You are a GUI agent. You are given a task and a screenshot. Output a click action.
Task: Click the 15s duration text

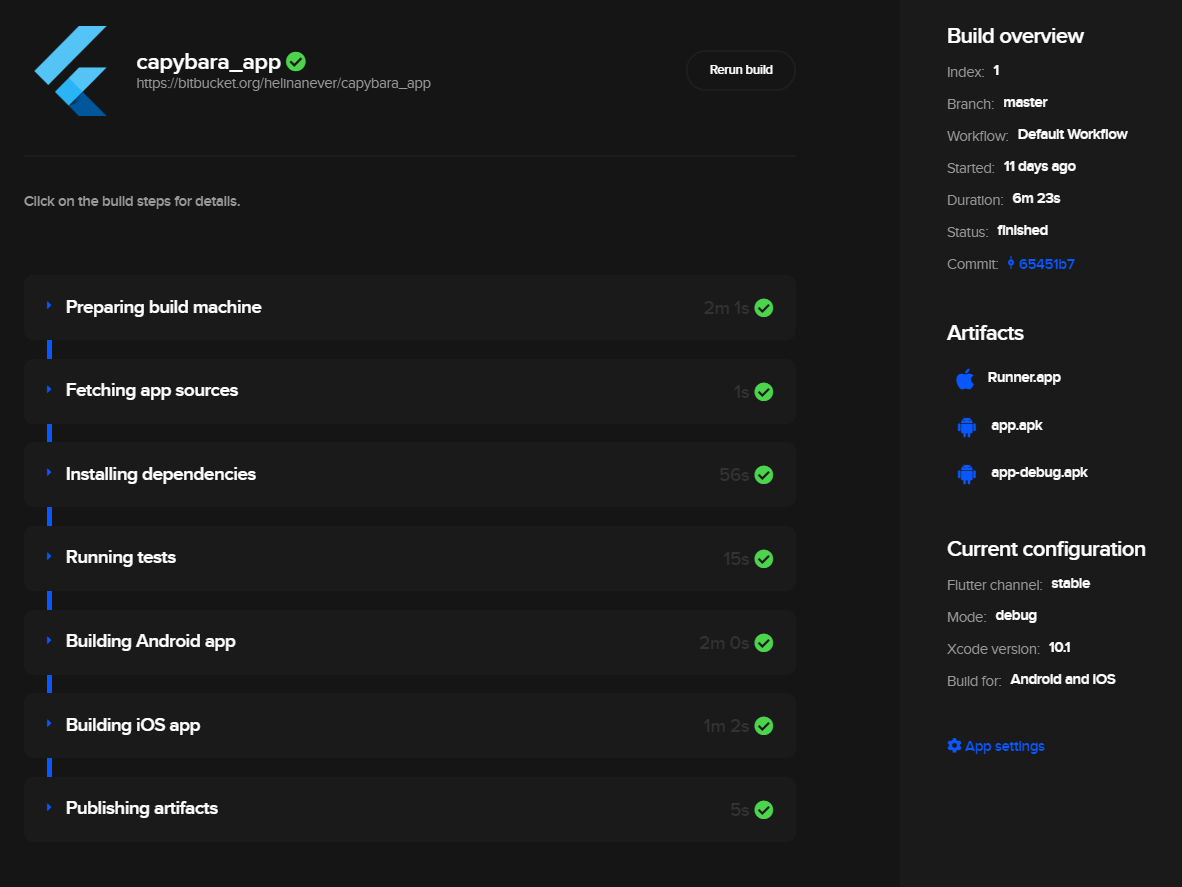pyautogui.click(x=736, y=559)
